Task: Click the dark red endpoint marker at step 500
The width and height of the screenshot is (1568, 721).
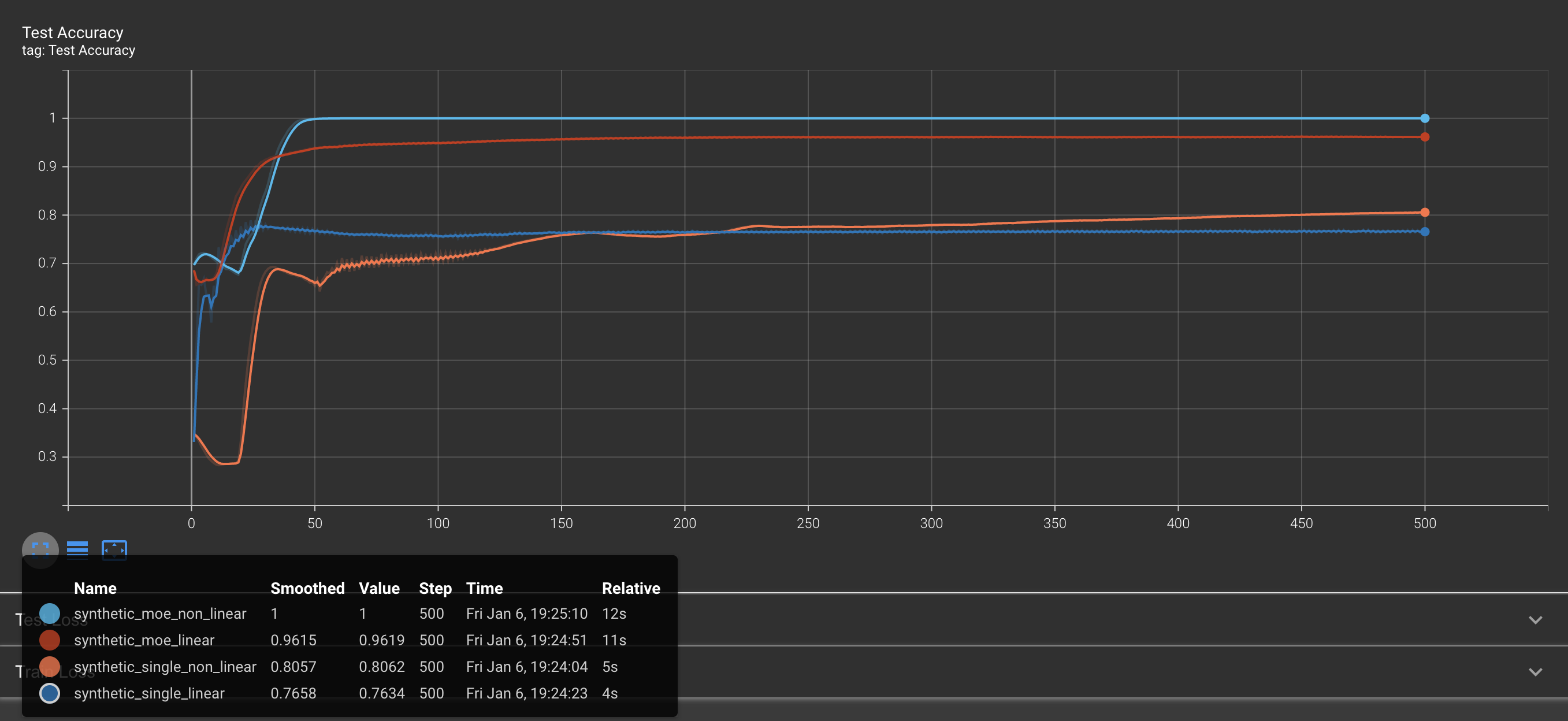Action: [x=1425, y=137]
